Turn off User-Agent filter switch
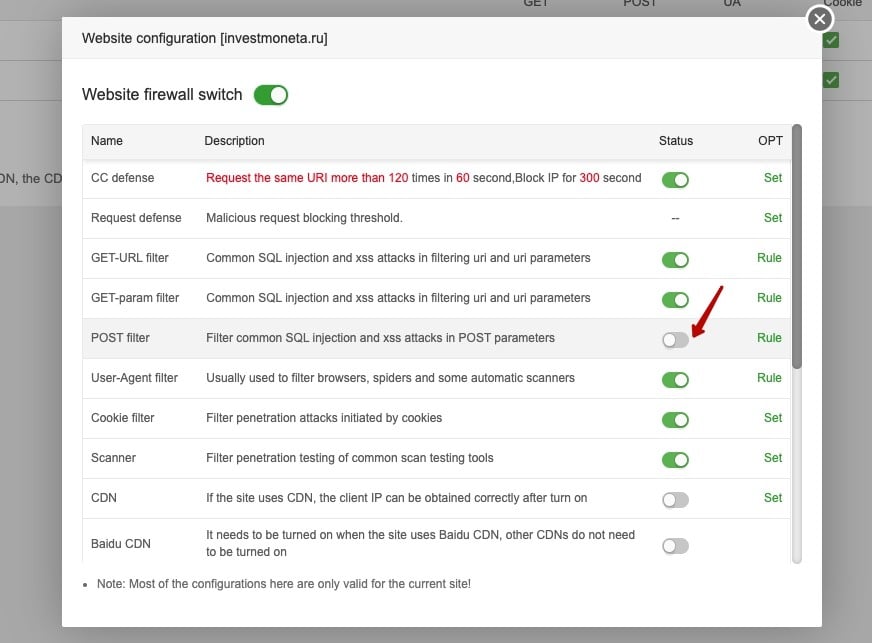 (x=675, y=380)
